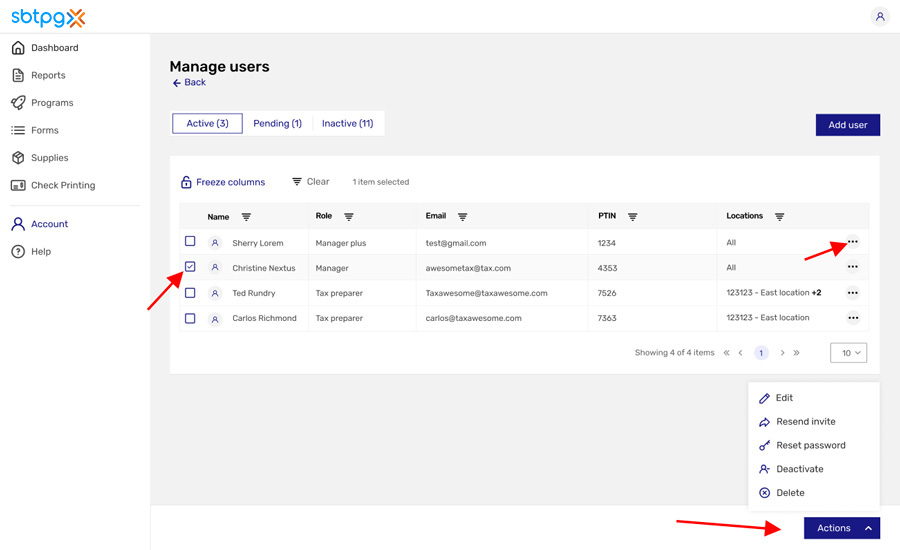Open more options for Christine Nextus row

click(852, 266)
